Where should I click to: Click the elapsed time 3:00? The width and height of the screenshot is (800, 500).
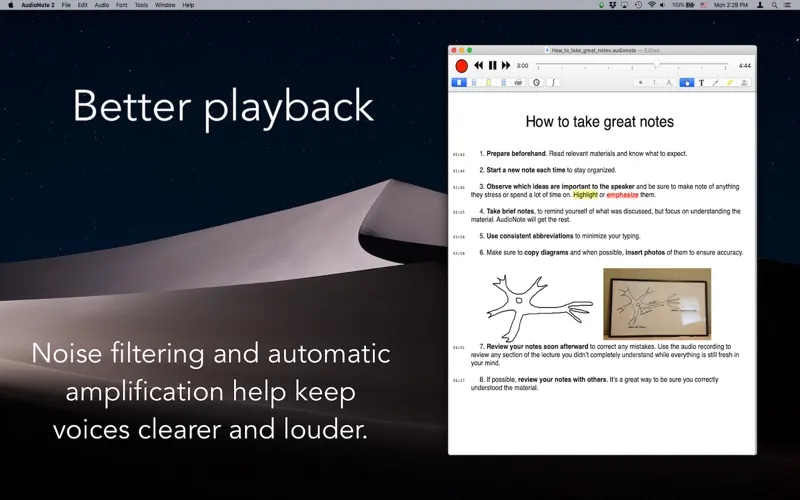click(x=522, y=66)
